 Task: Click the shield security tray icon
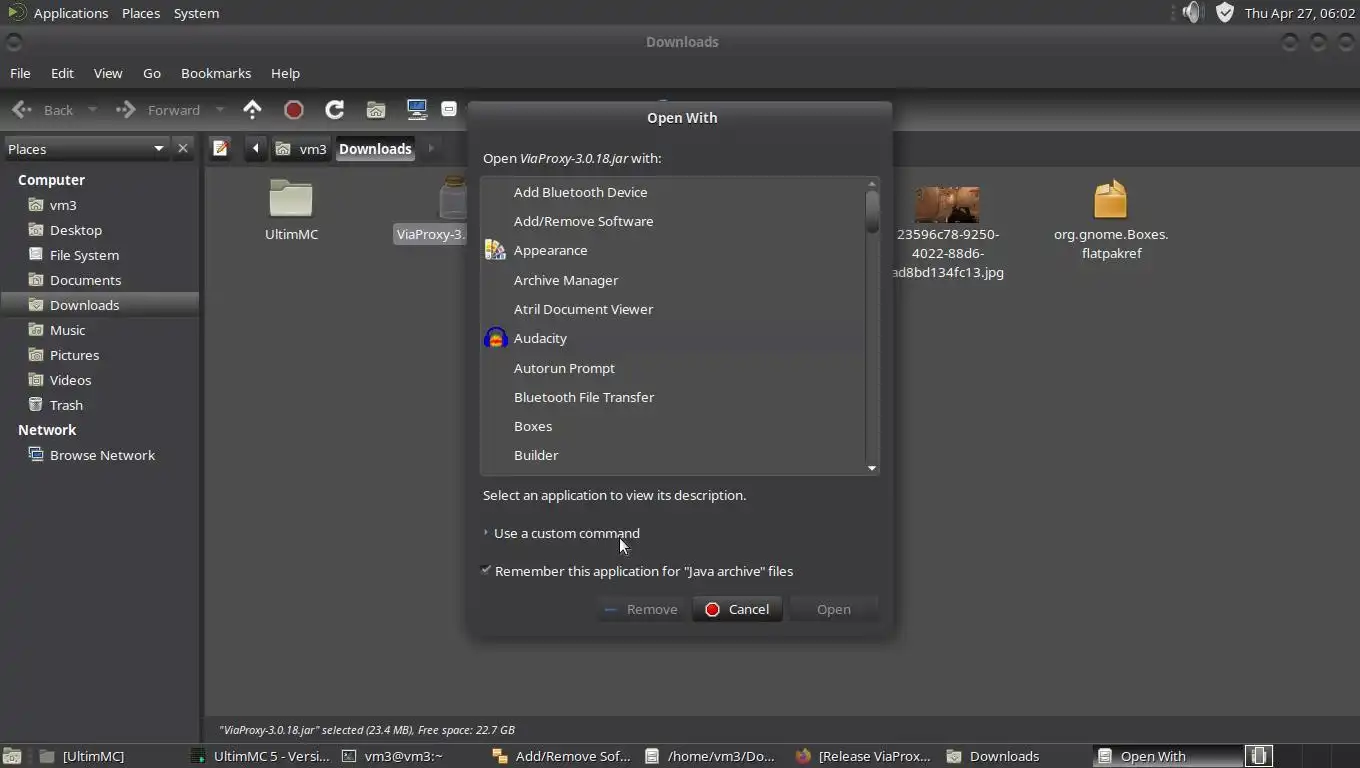click(1225, 13)
